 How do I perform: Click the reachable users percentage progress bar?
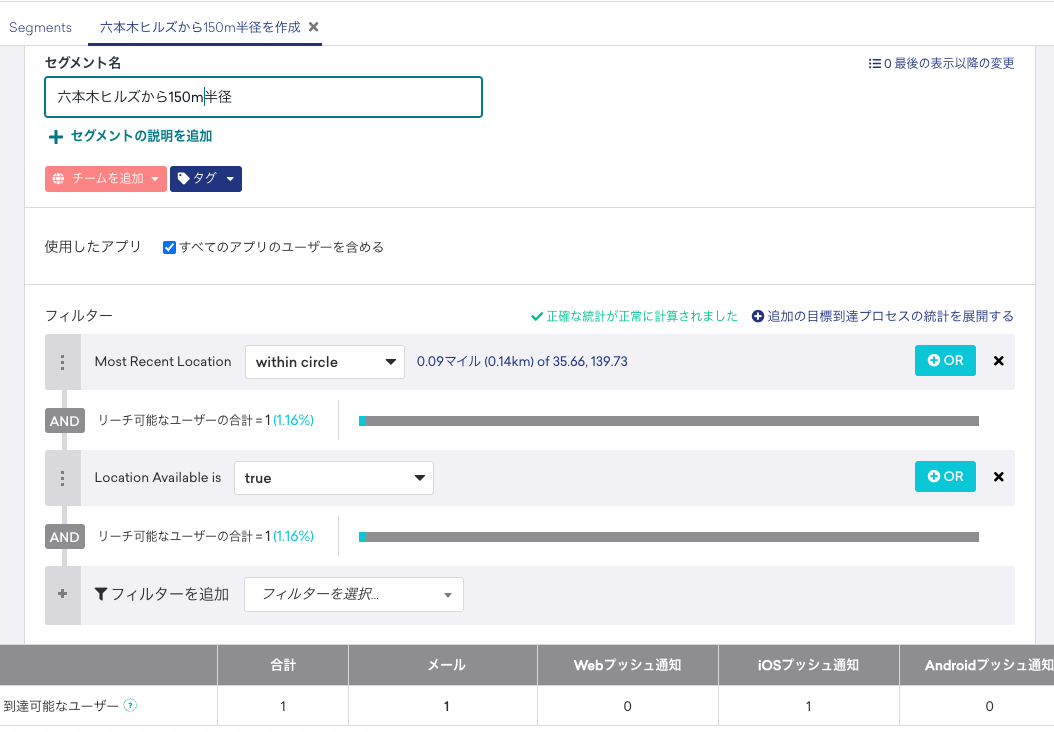pos(670,420)
